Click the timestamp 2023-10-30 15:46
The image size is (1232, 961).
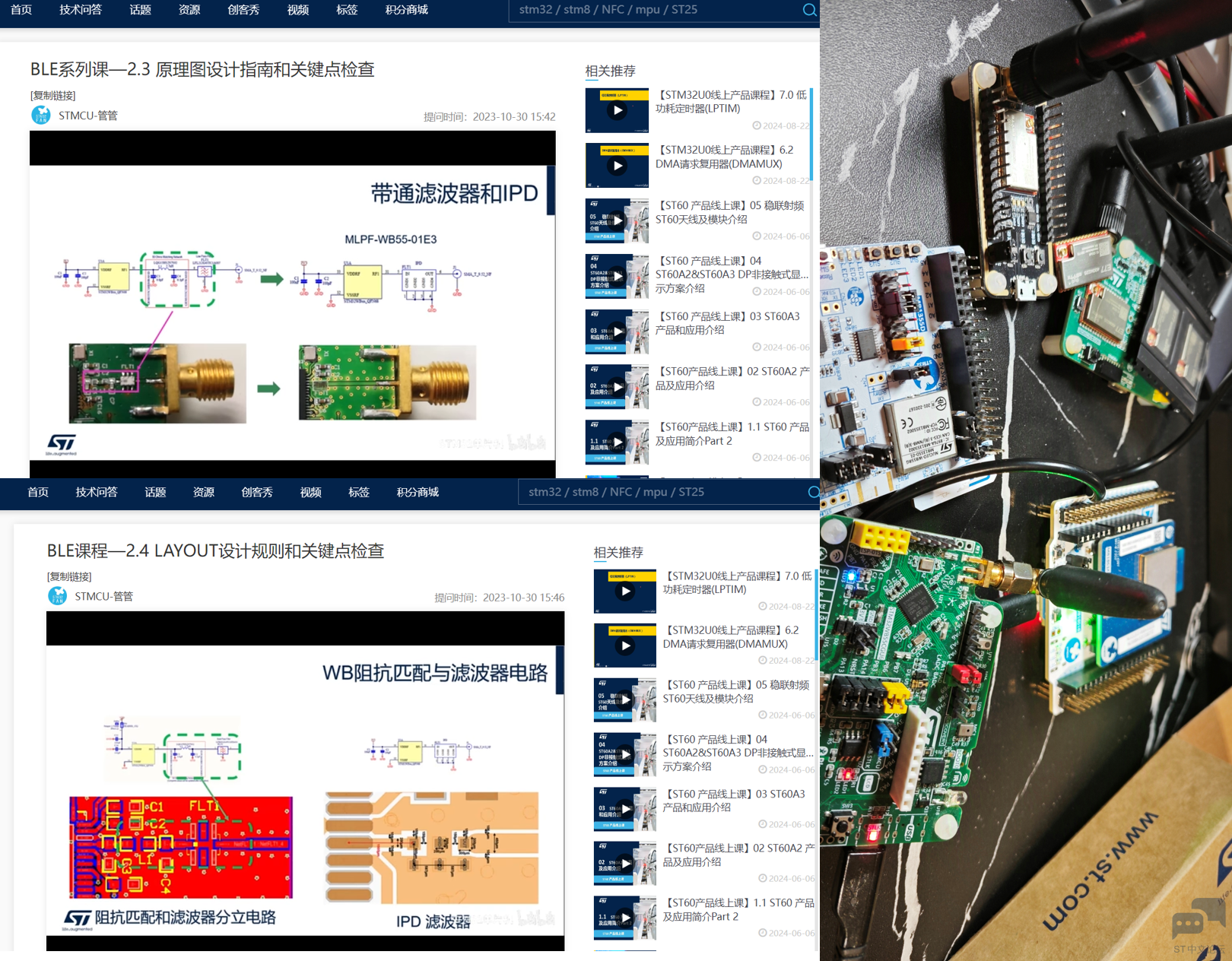tap(523, 598)
